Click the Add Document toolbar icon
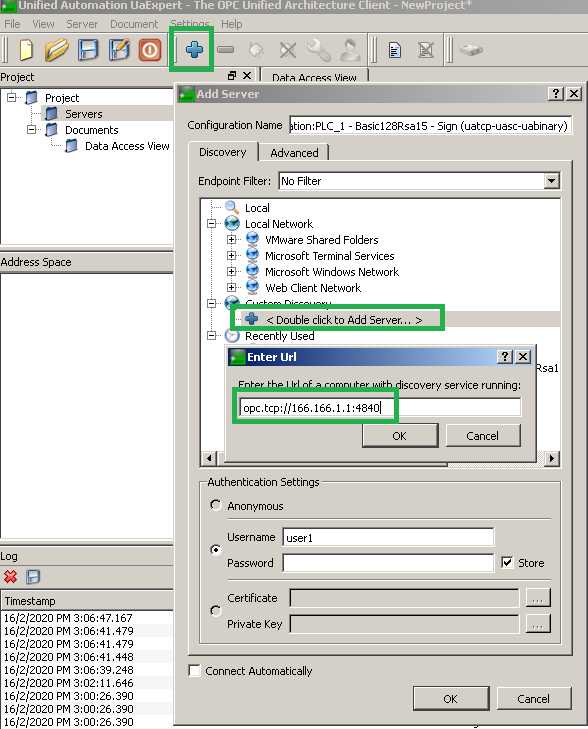The width and height of the screenshot is (588, 729). (395, 50)
